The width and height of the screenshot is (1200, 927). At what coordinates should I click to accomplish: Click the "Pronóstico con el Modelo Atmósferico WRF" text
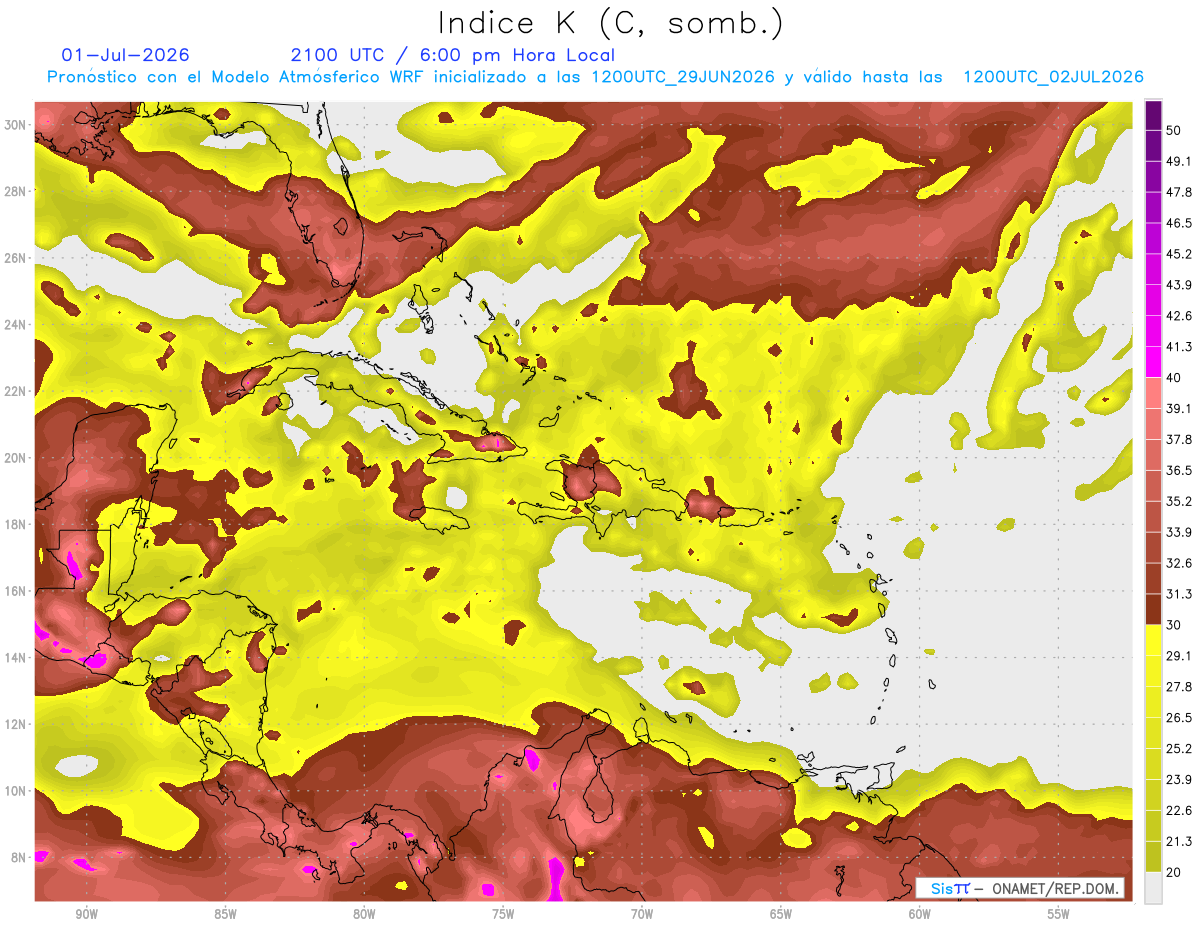[238, 77]
